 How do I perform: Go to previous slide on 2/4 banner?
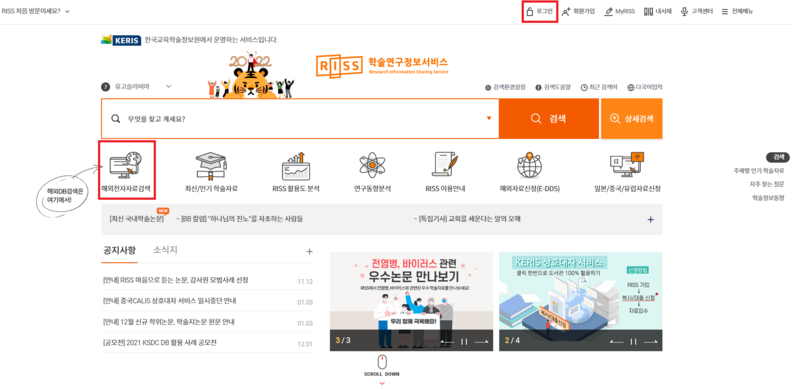tap(617, 342)
